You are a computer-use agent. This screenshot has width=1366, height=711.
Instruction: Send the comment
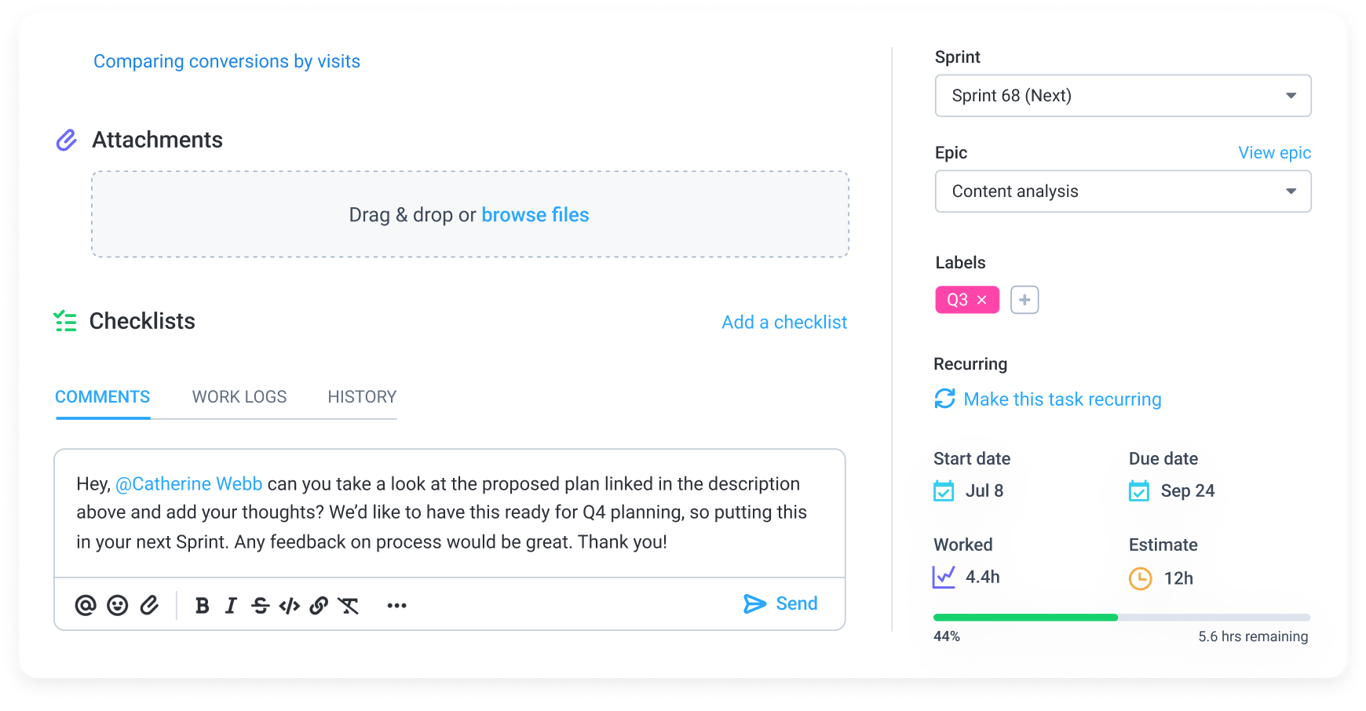781,604
